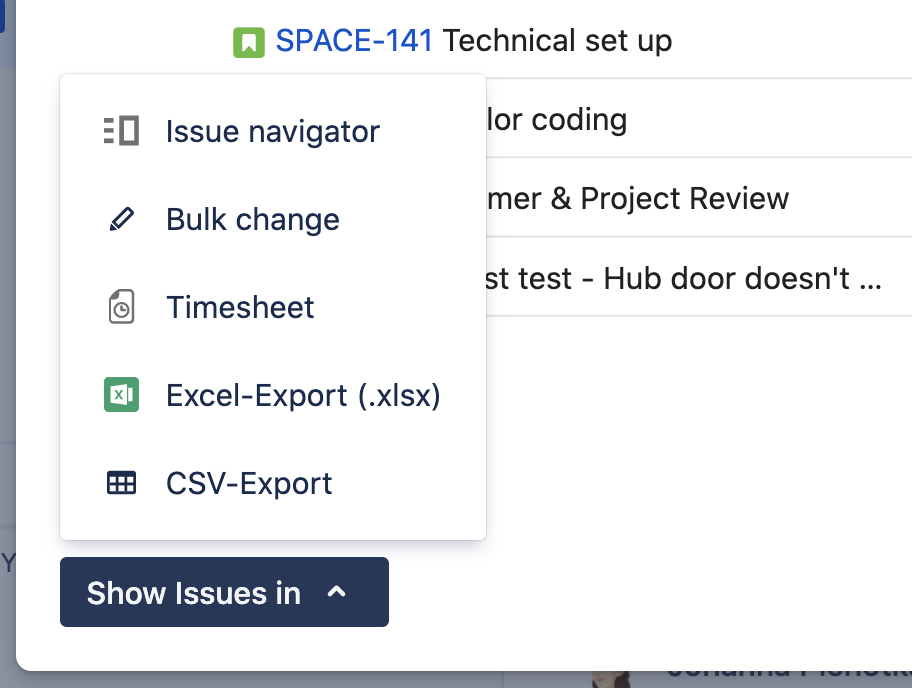Click the Technical set up summary
The height and width of the screenshot is (688, 912).
(557, 41)
